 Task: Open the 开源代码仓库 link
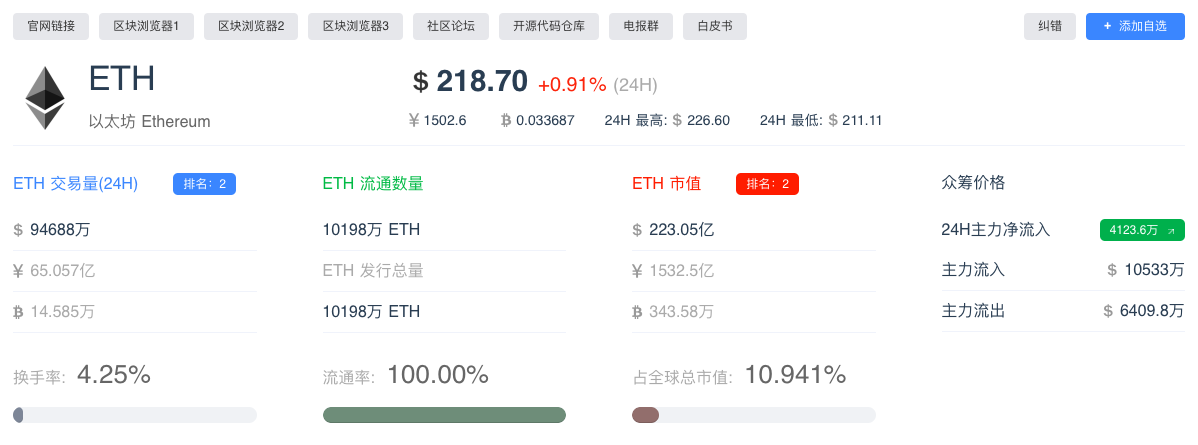point(548,26)
